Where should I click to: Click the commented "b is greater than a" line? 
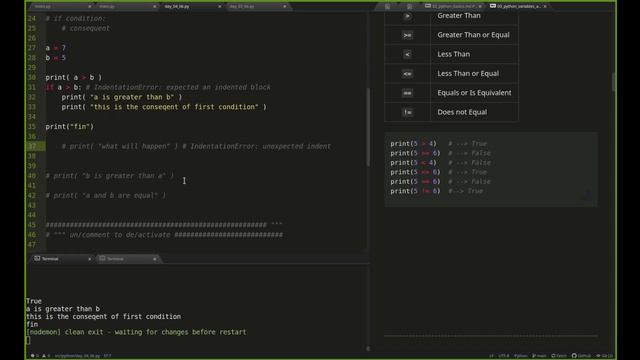(109, 176)
